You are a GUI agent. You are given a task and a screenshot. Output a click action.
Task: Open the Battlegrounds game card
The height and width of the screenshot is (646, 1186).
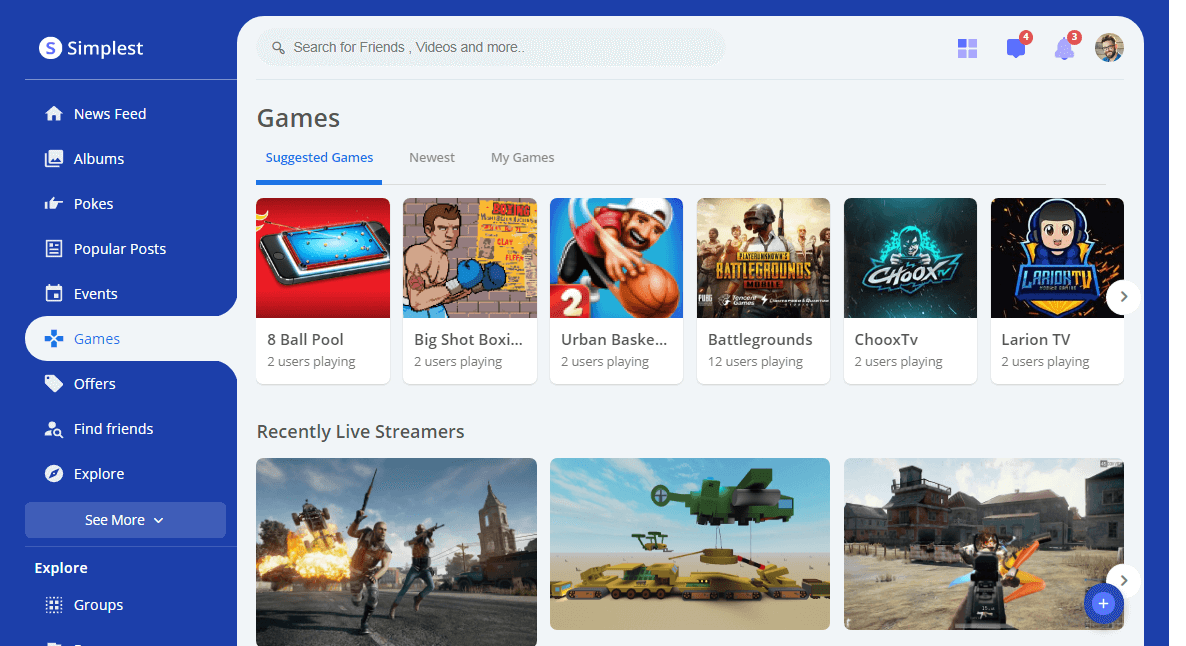tap(762, 290)
